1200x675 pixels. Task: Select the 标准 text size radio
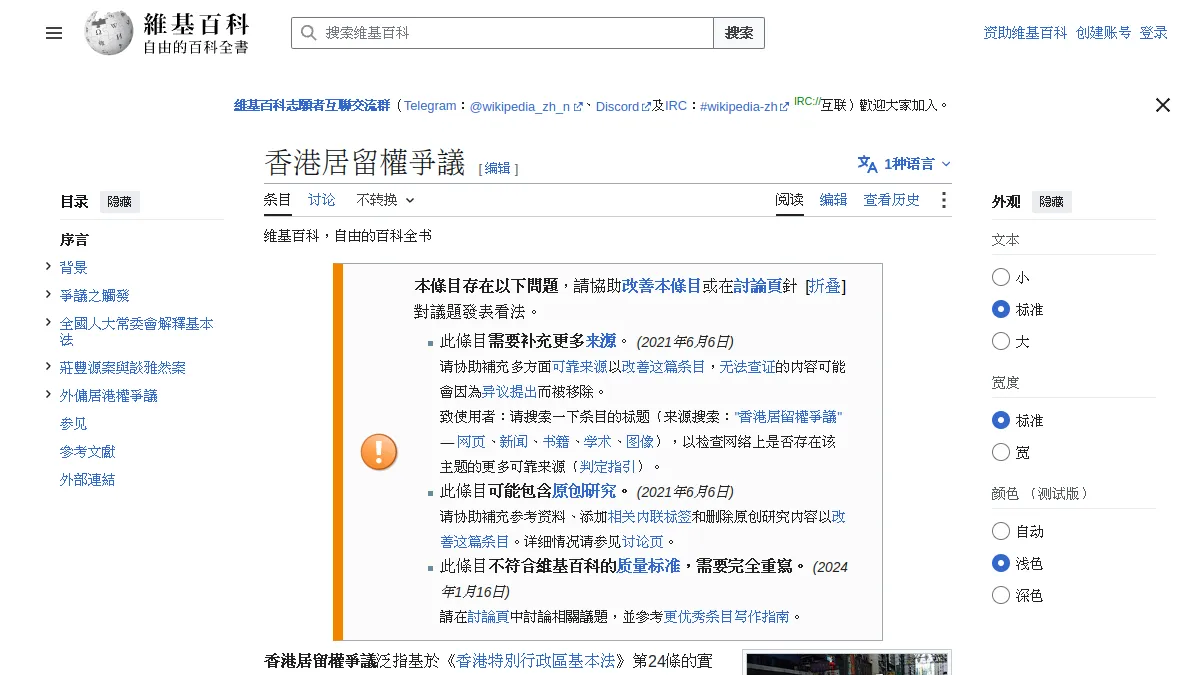point(1001,309)
